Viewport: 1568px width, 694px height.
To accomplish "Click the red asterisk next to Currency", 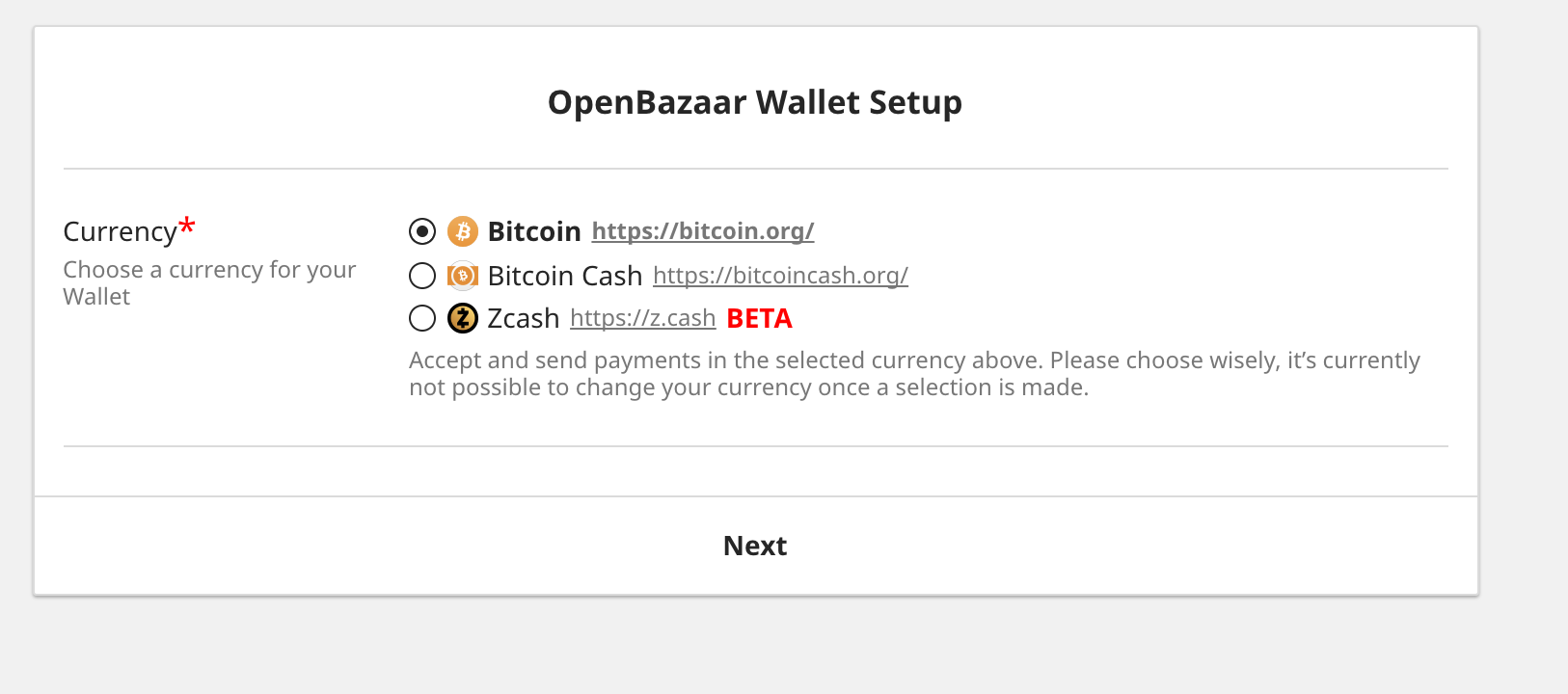I will point(185,223).
